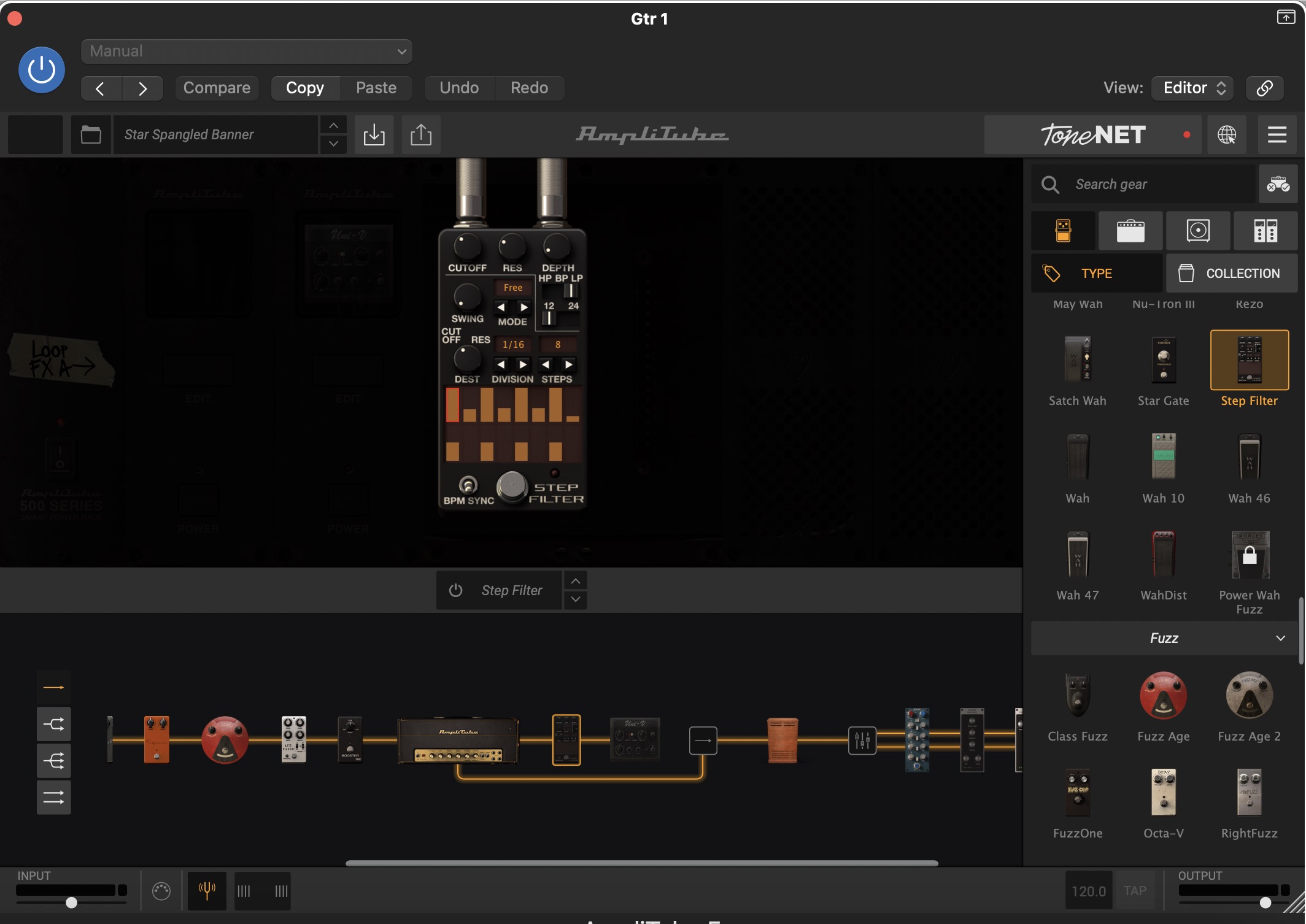Click the sidechain link icon
Image resolution: width=1306 pixels, height=924 pixels.
[x=1264, y=88]
